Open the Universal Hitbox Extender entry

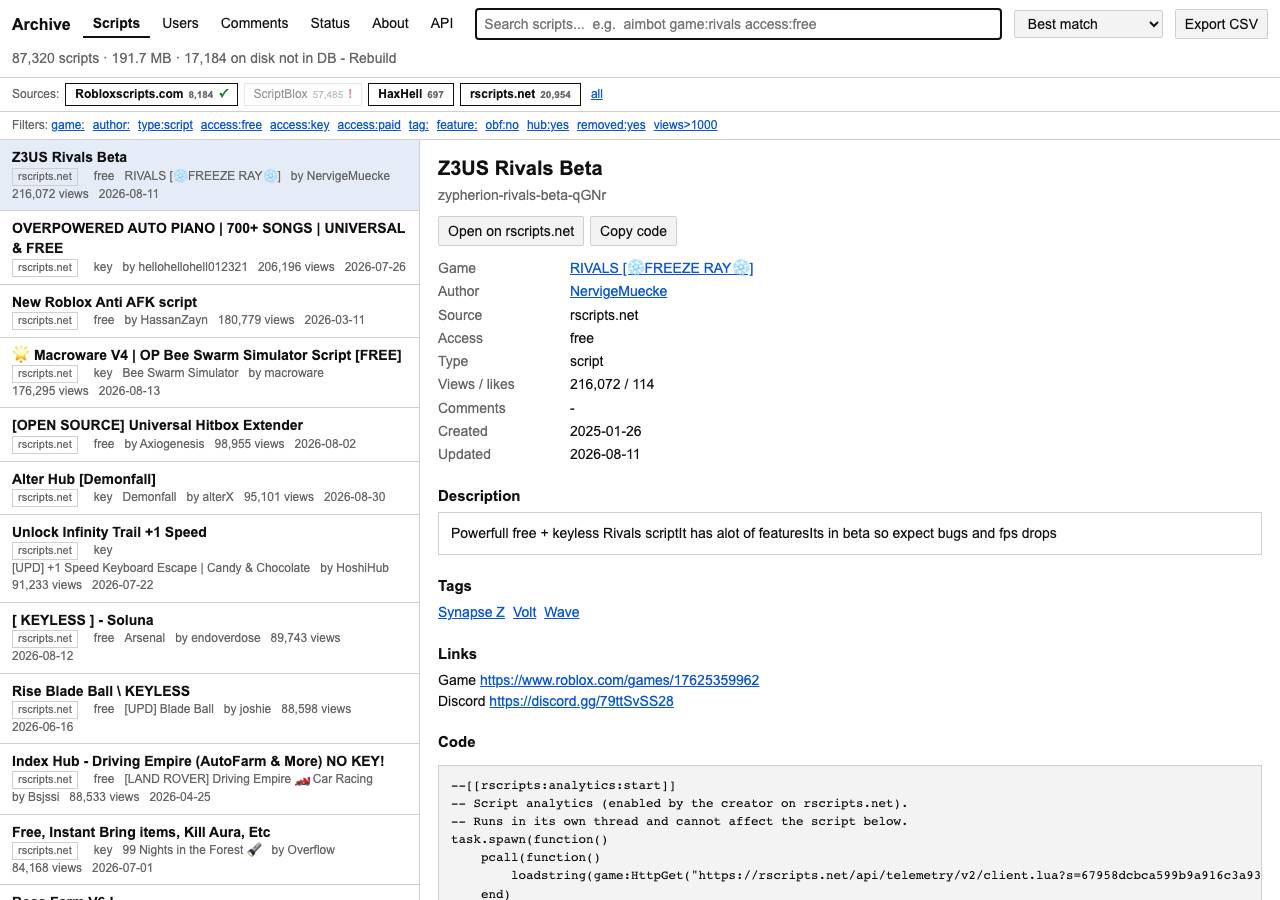210,434
